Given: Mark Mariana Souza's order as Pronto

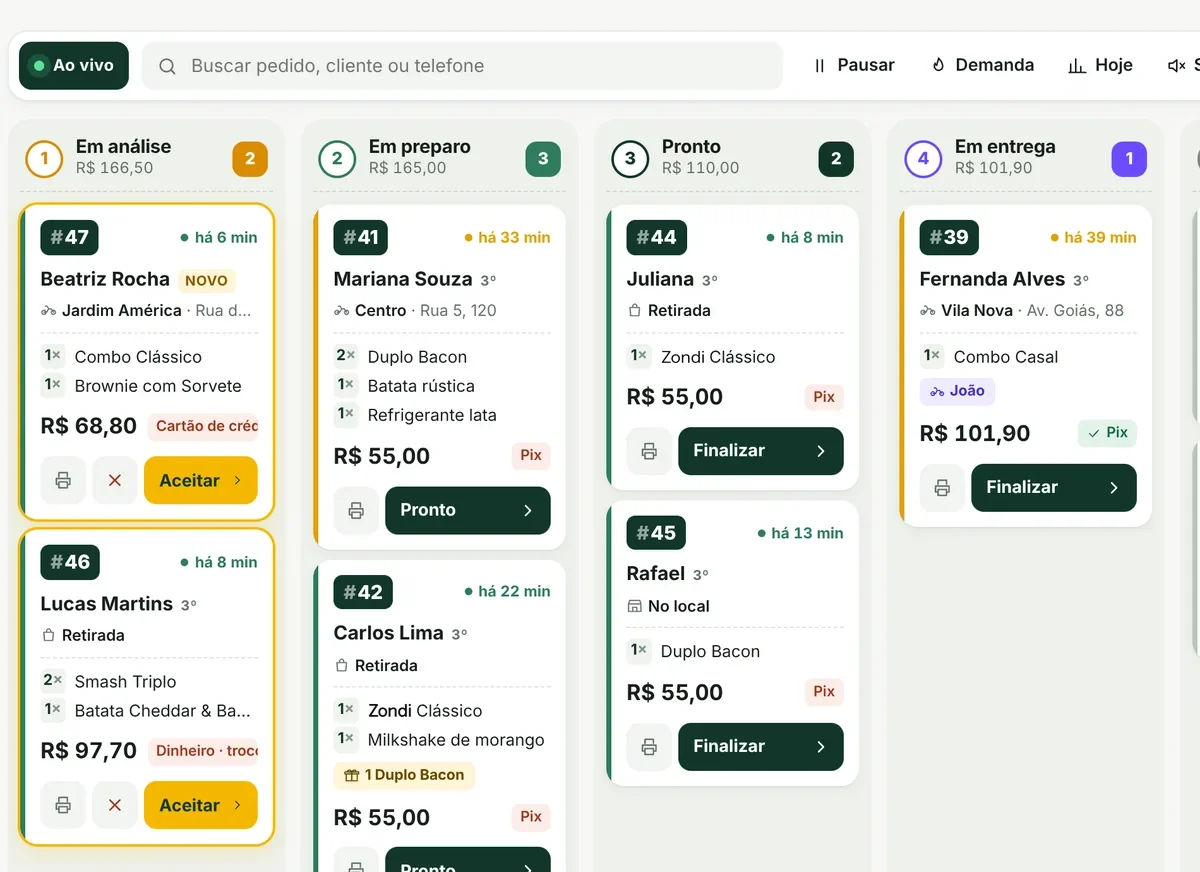Looking at the screenshot, I should click(x=468, y=510).
